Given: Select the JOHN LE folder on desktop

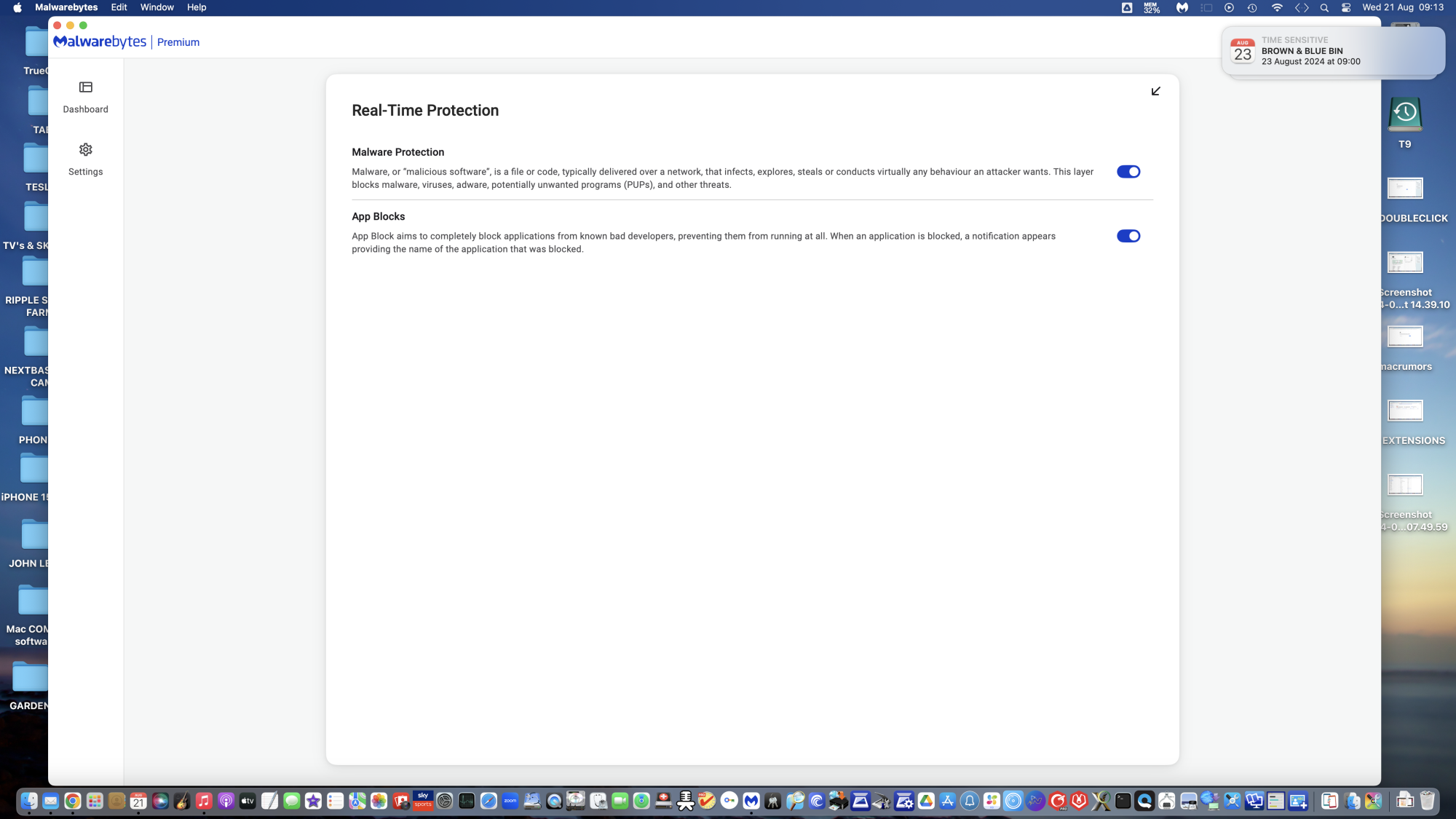Looking at the screenshot, I should (34, 535).
